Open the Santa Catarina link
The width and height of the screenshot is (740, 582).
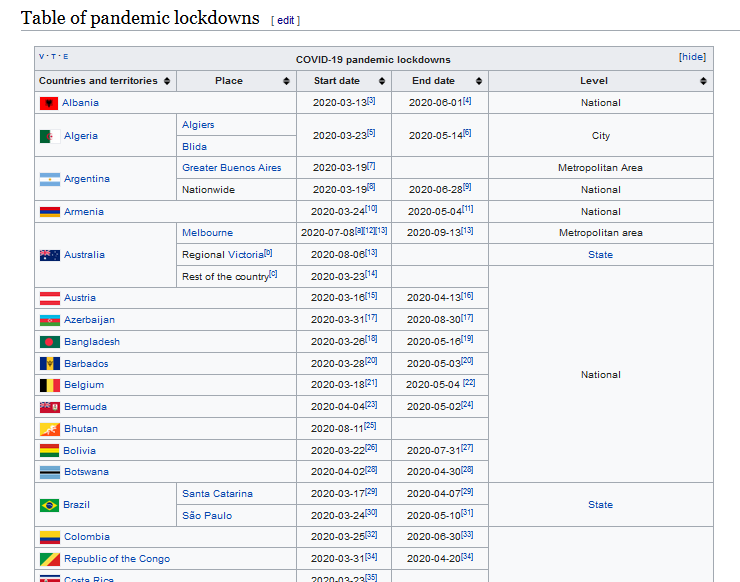click(218, 493)
